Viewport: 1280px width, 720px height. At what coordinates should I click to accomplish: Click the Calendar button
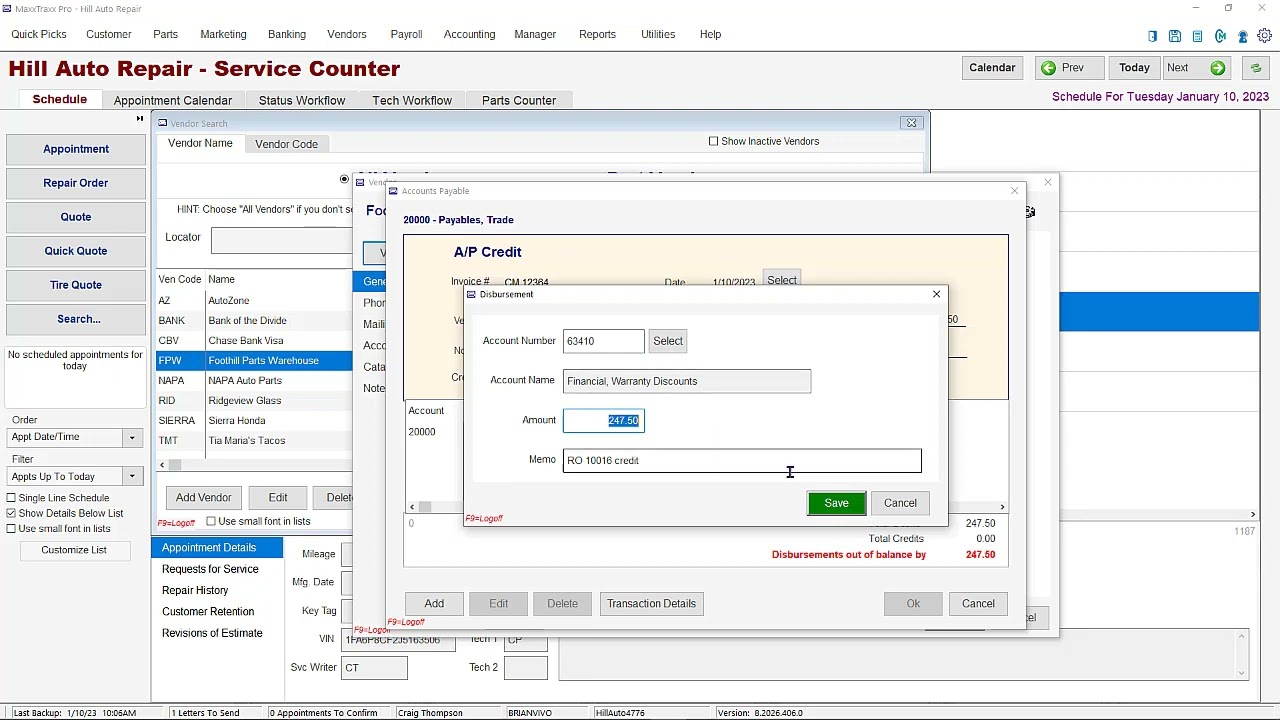click(x=992, y=68)
